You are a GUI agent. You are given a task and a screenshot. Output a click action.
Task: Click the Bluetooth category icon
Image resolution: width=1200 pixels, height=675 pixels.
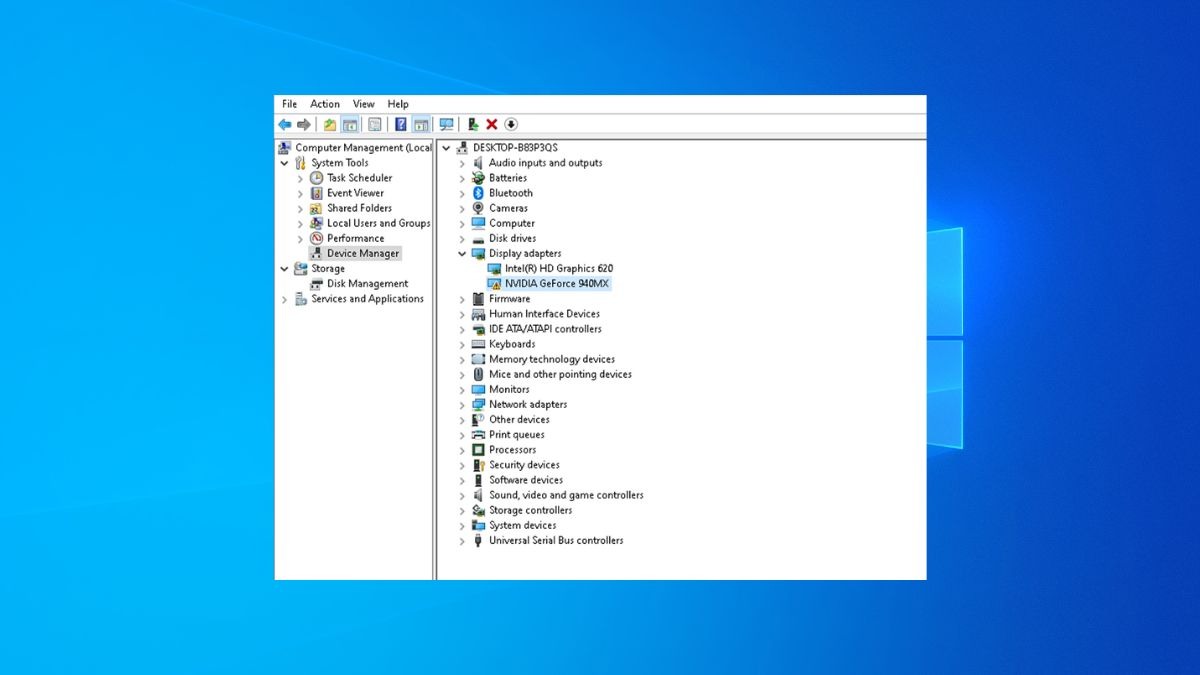(x=479, y=193)
